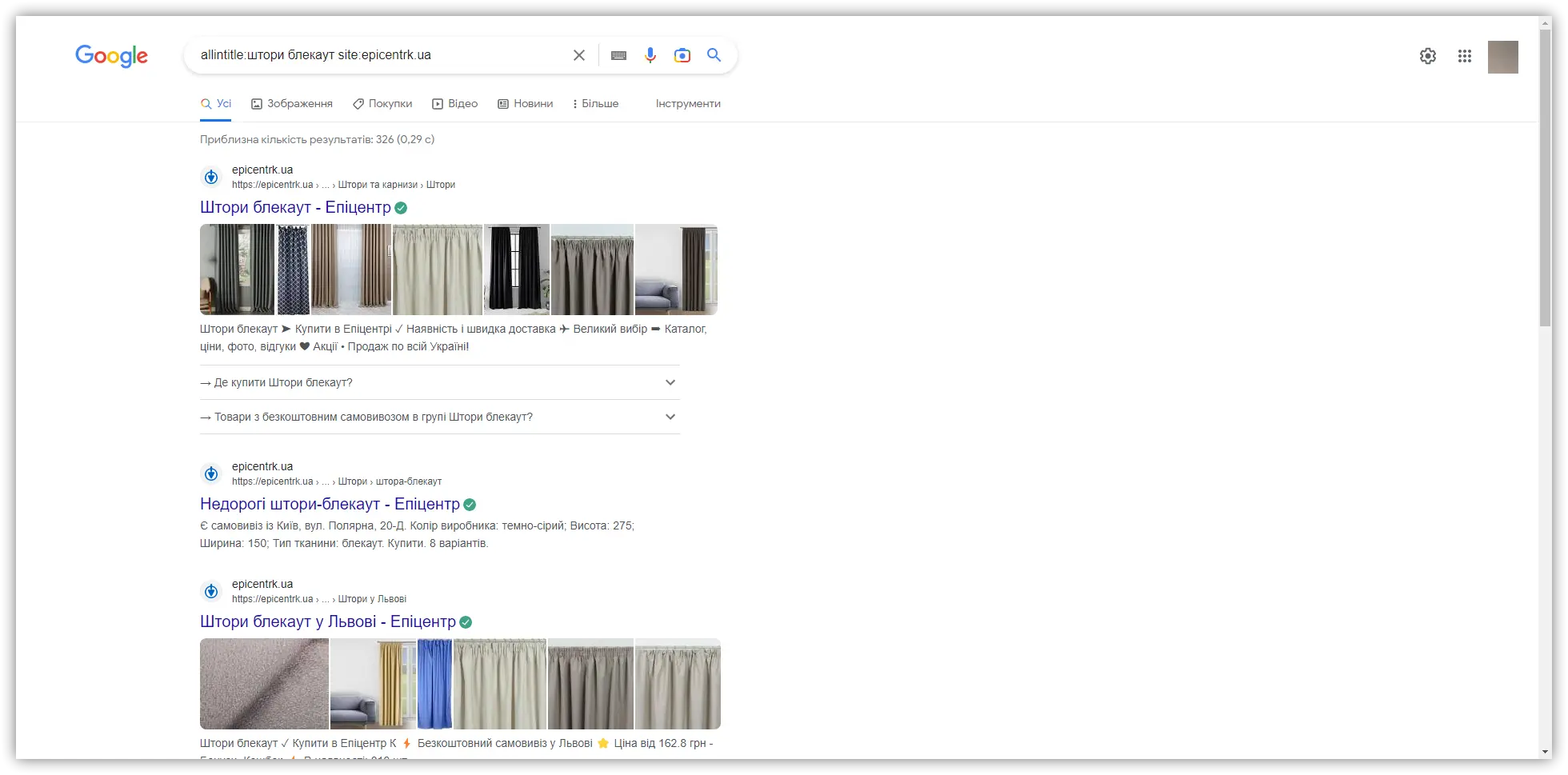Open the Штори блекаут - Епіцентр result
Screen dimensions: 1568x775
click(295, 207)
